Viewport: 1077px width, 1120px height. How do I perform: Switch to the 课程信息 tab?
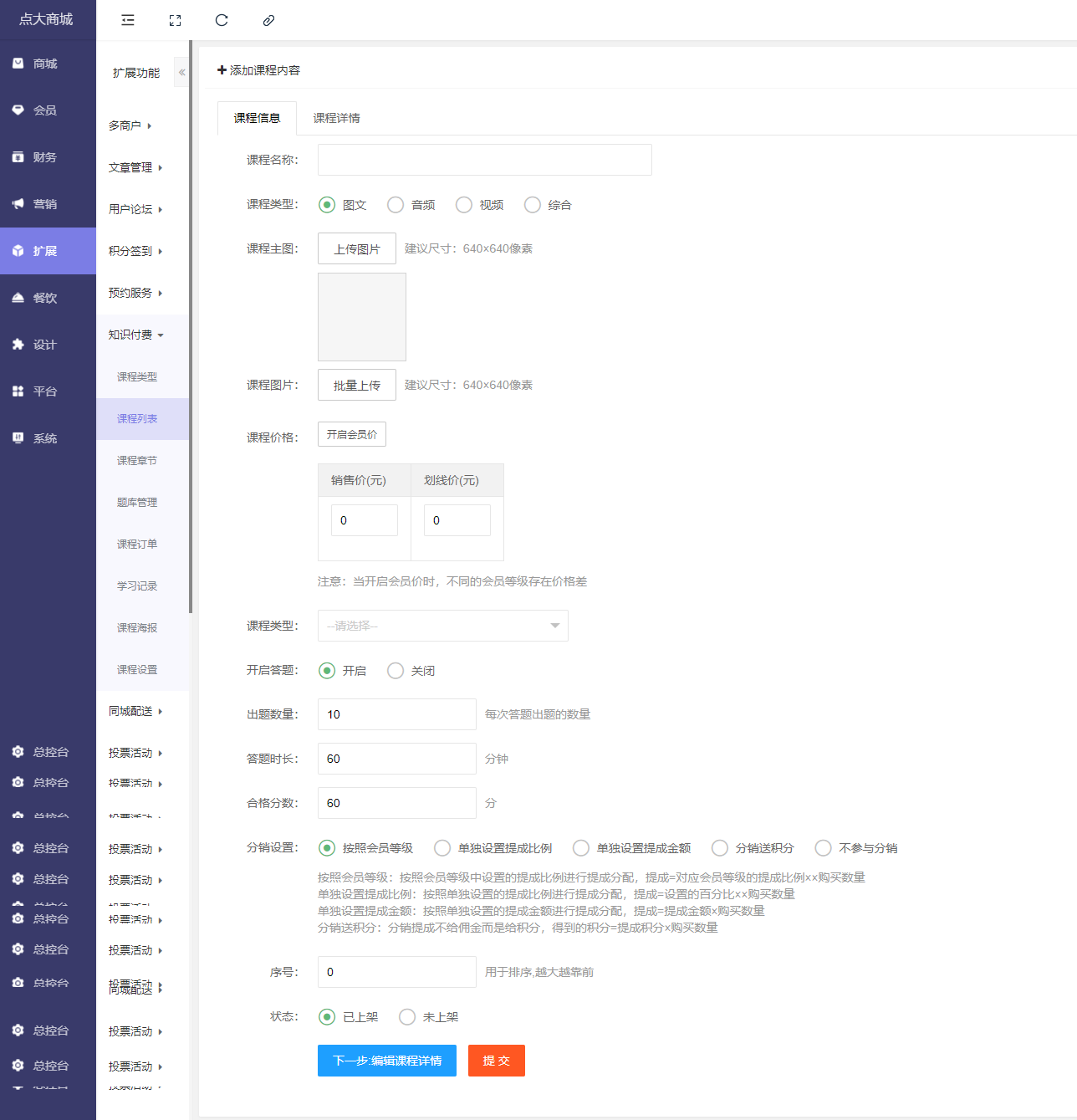pos(257,118)
